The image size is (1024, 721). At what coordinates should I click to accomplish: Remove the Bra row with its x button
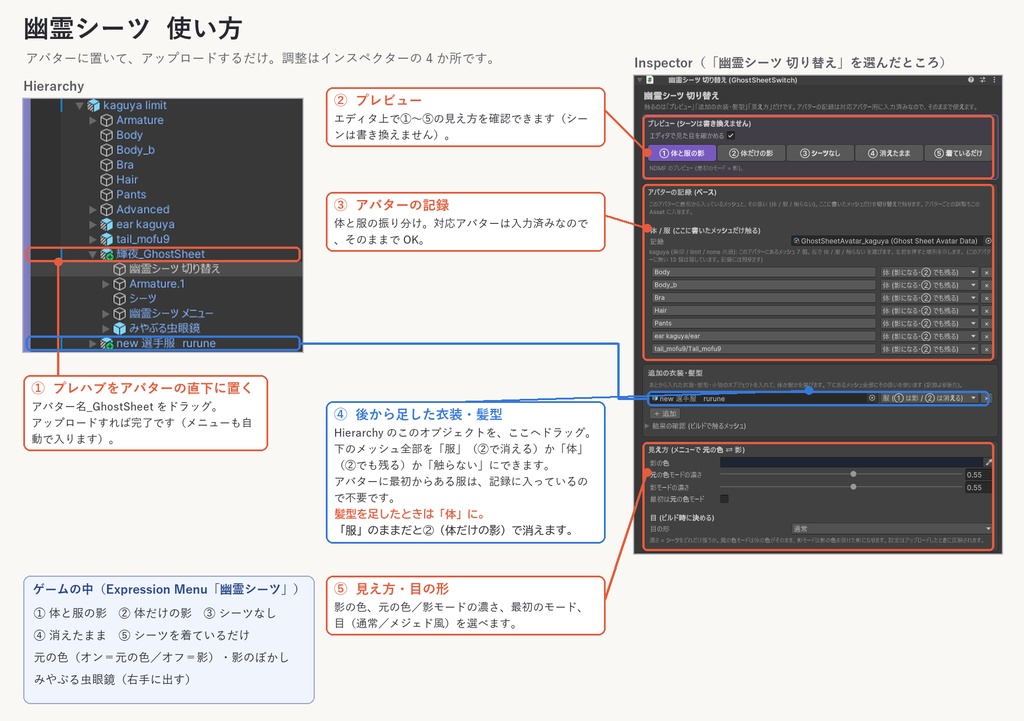(986, 298)
